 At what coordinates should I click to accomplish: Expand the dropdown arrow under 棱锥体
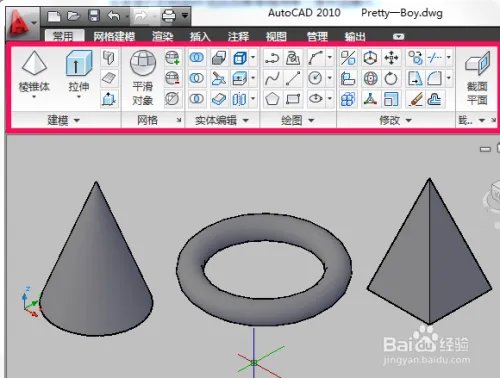[34, 97]
